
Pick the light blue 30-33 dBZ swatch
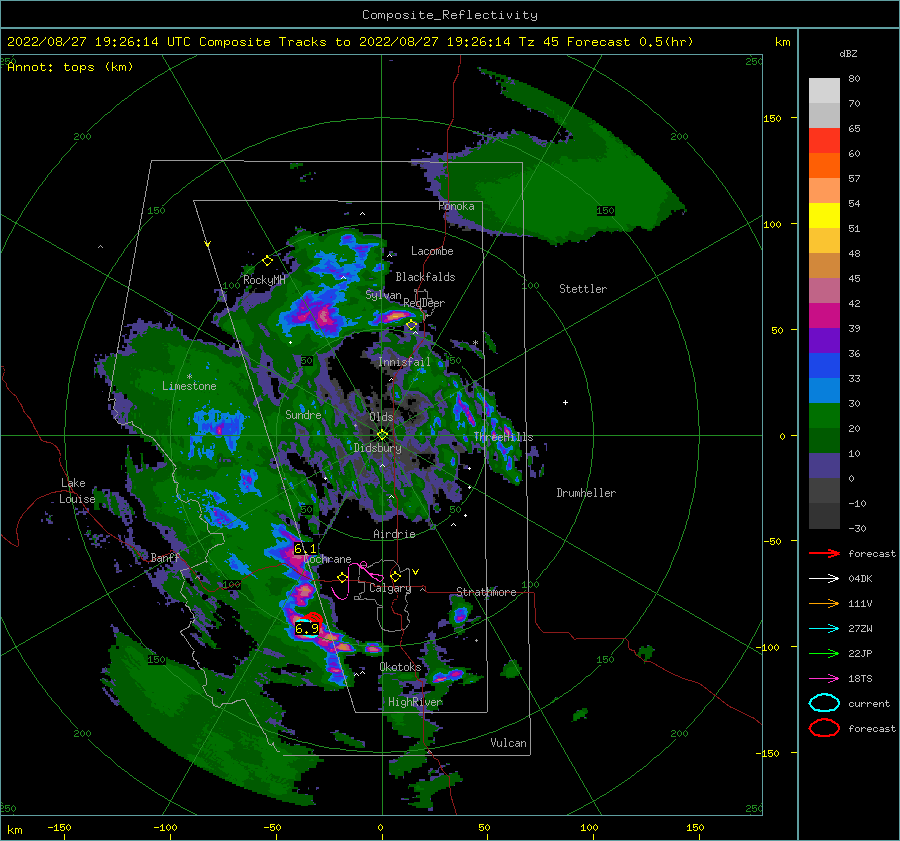[x=824, y=391]
